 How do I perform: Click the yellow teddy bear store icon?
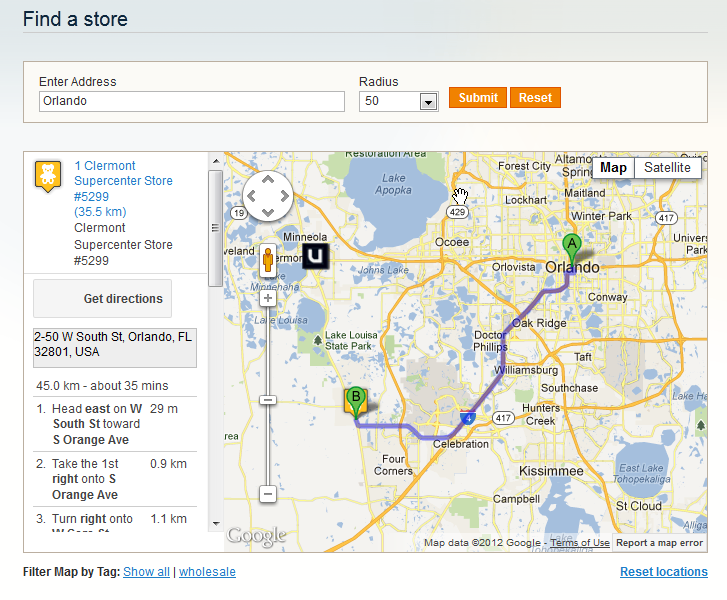48,176
